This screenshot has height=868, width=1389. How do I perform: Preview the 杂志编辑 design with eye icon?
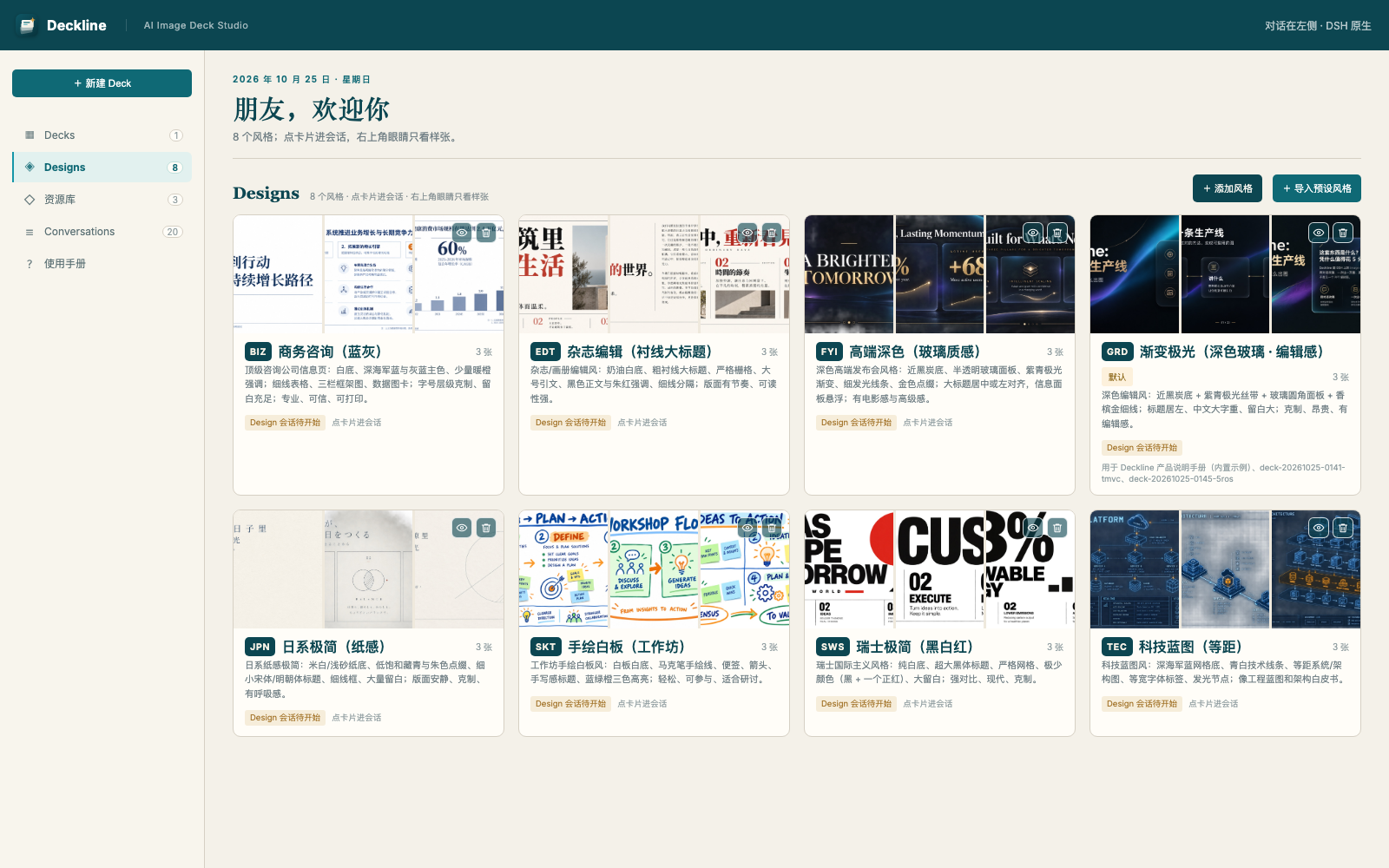pos(747,233)
